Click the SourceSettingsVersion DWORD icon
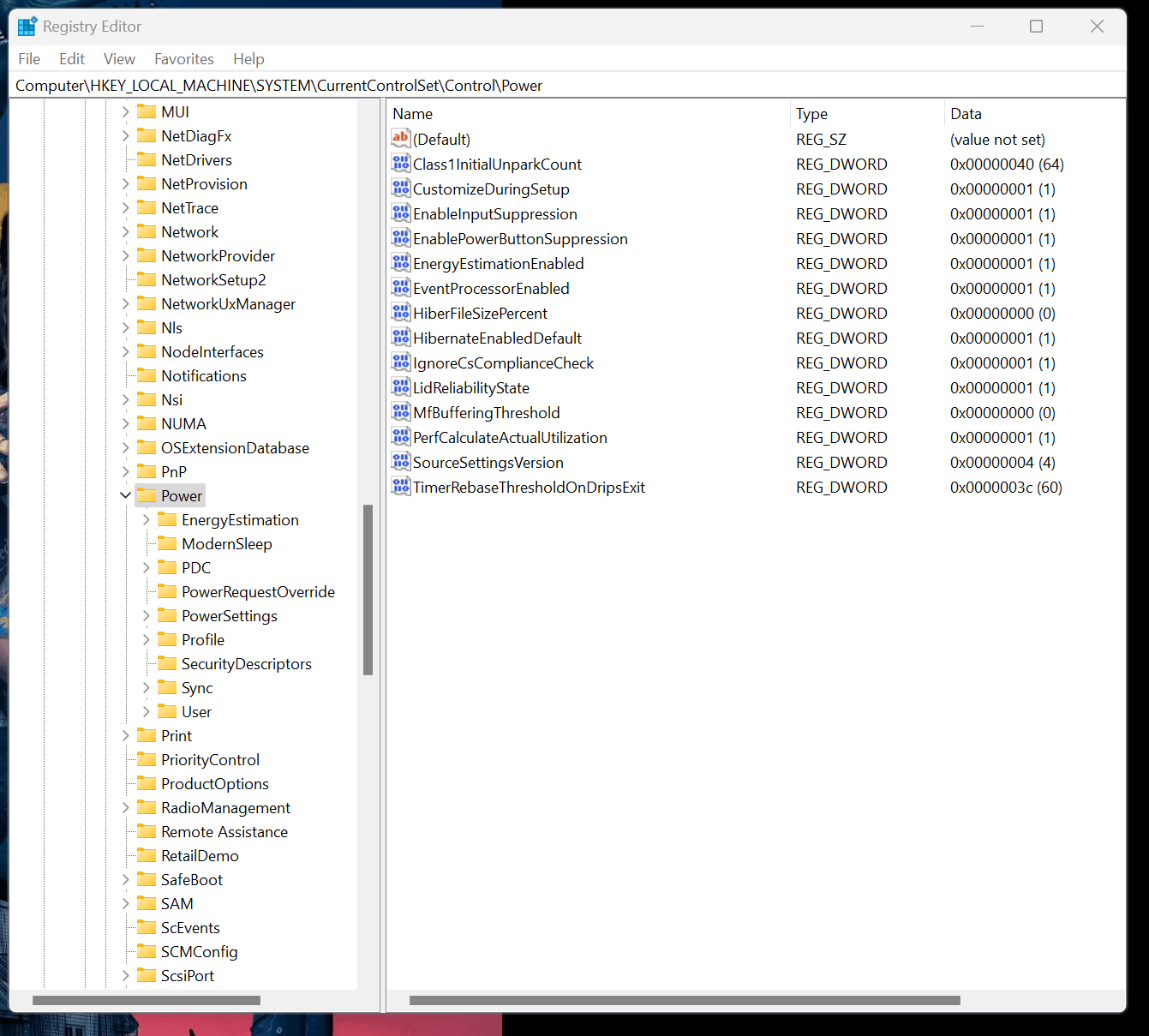The image size is (1149, 1036). coord(401,461)
